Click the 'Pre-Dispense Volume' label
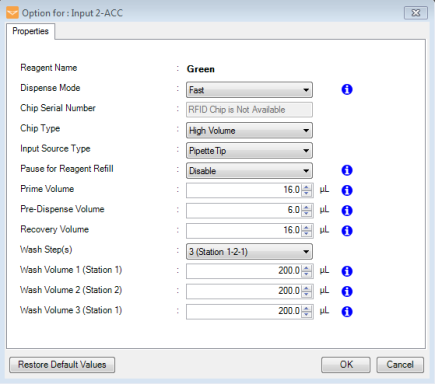435x384 pixels. click(62, 209)
